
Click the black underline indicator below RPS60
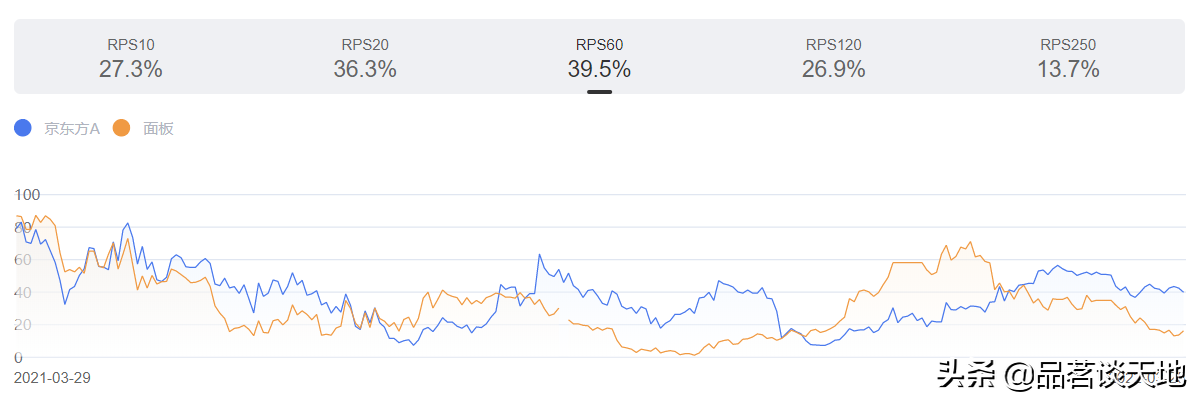coord(599,92)
